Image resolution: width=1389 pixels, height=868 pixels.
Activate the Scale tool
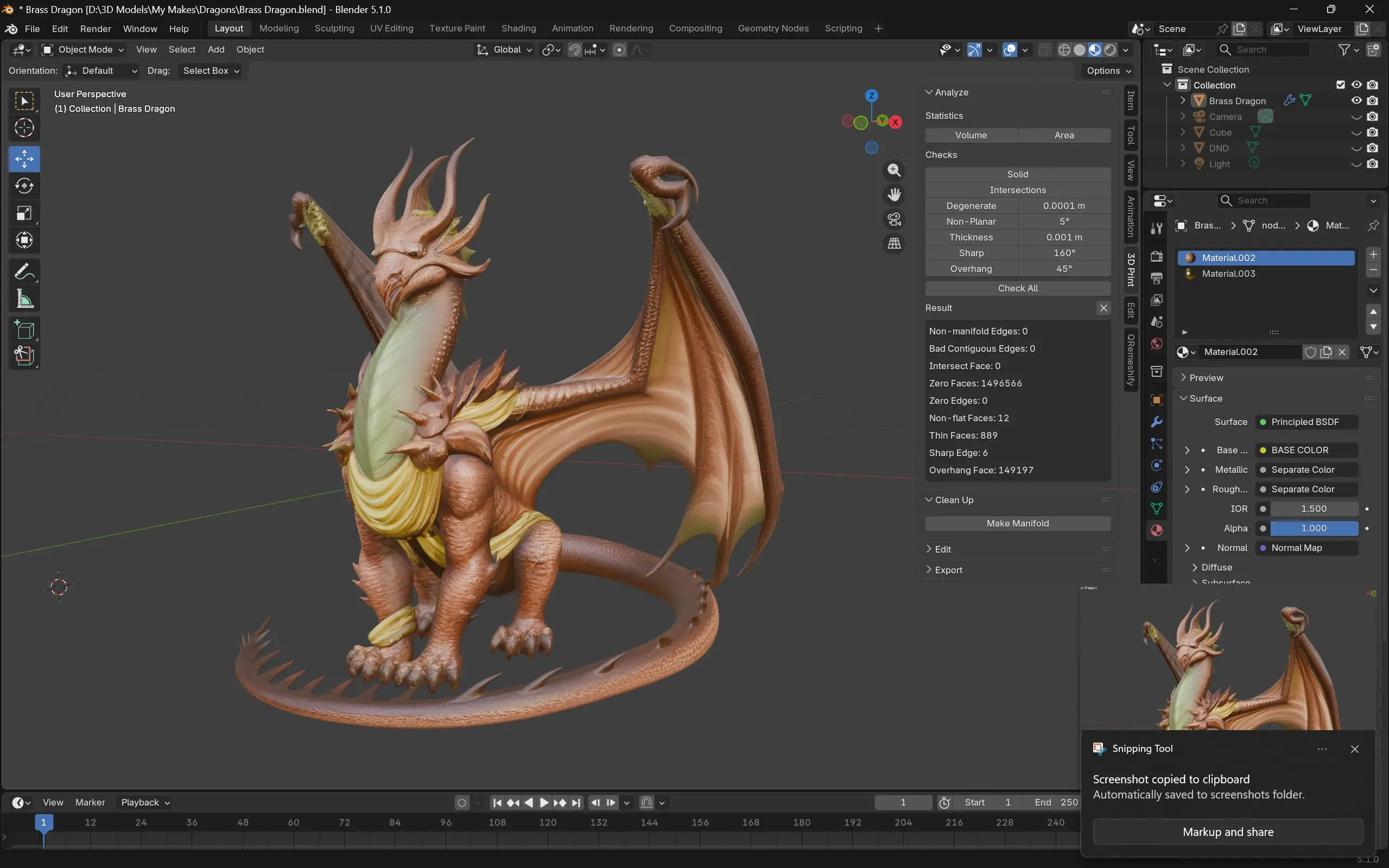[x=24, y=213]
